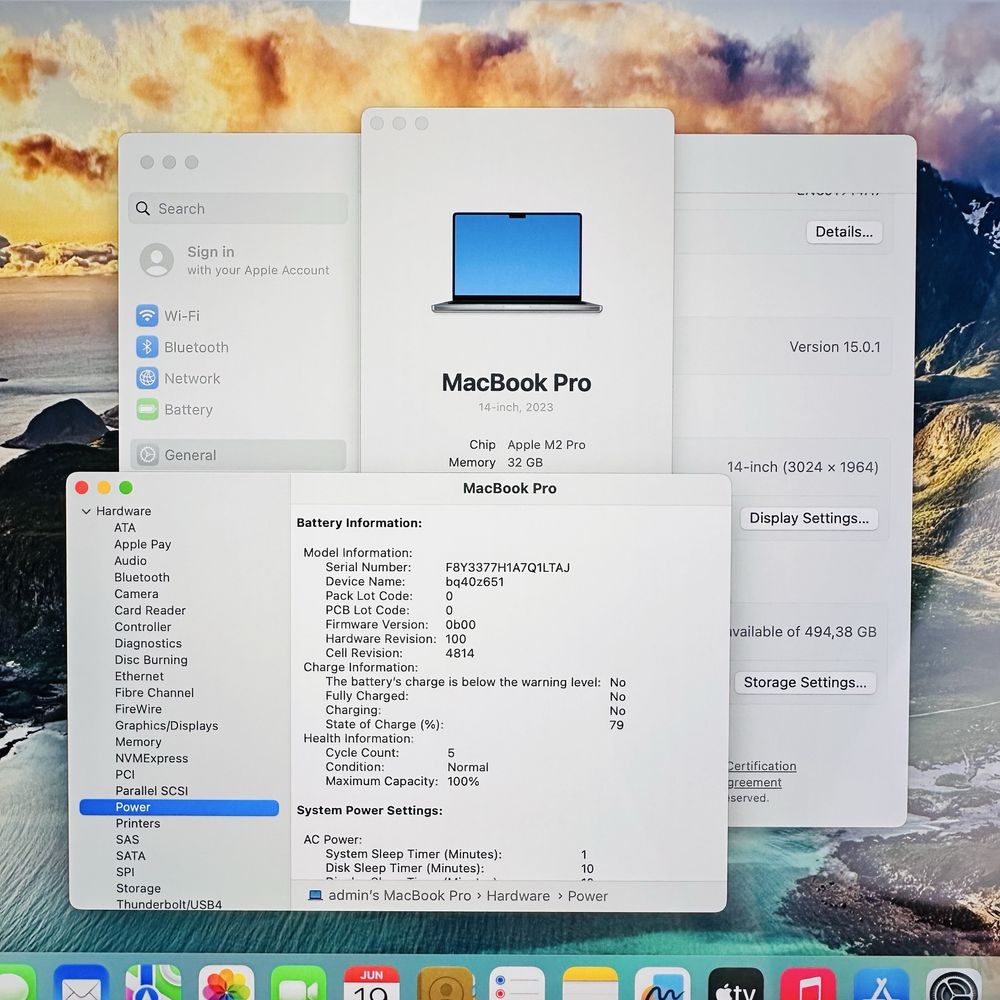The image size is (1000, 1000).
Task: Open Storage Settings...
Action: [805, 683]
